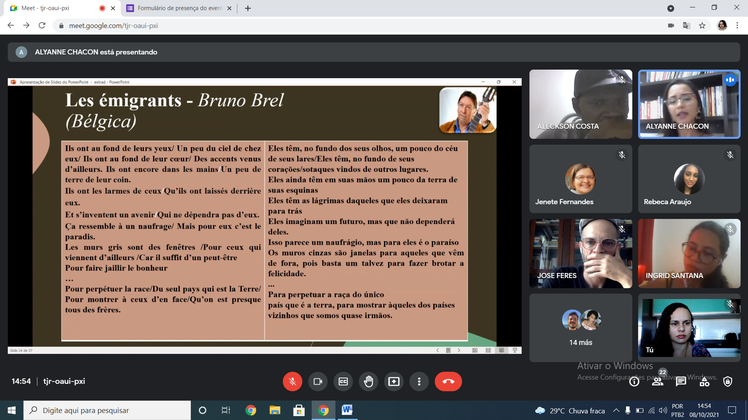Expand hidden system tray icons
This screenshot has height=420, width=748.
[x=616, y=410]
